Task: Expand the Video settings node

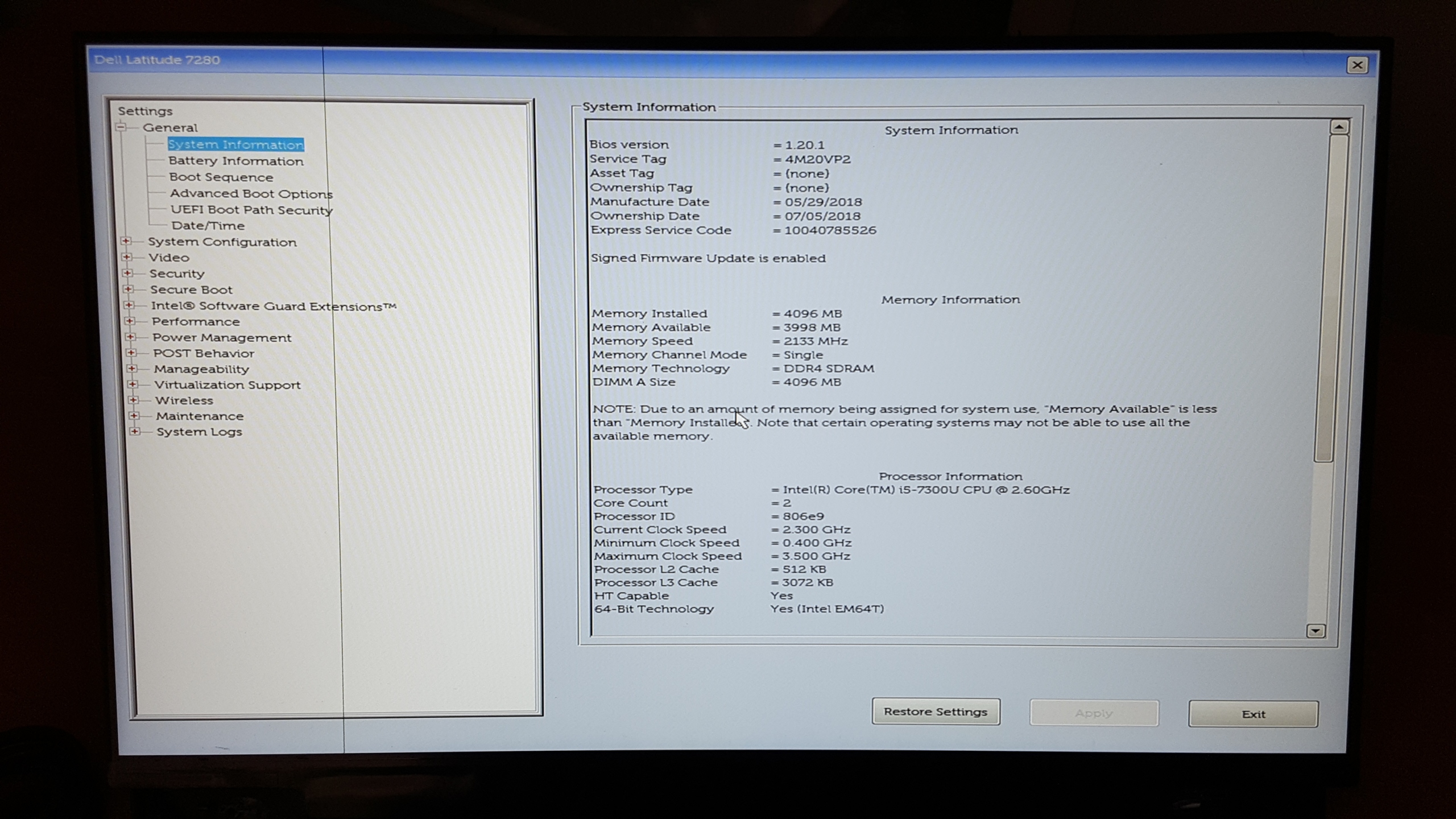Action: [127, 258]
